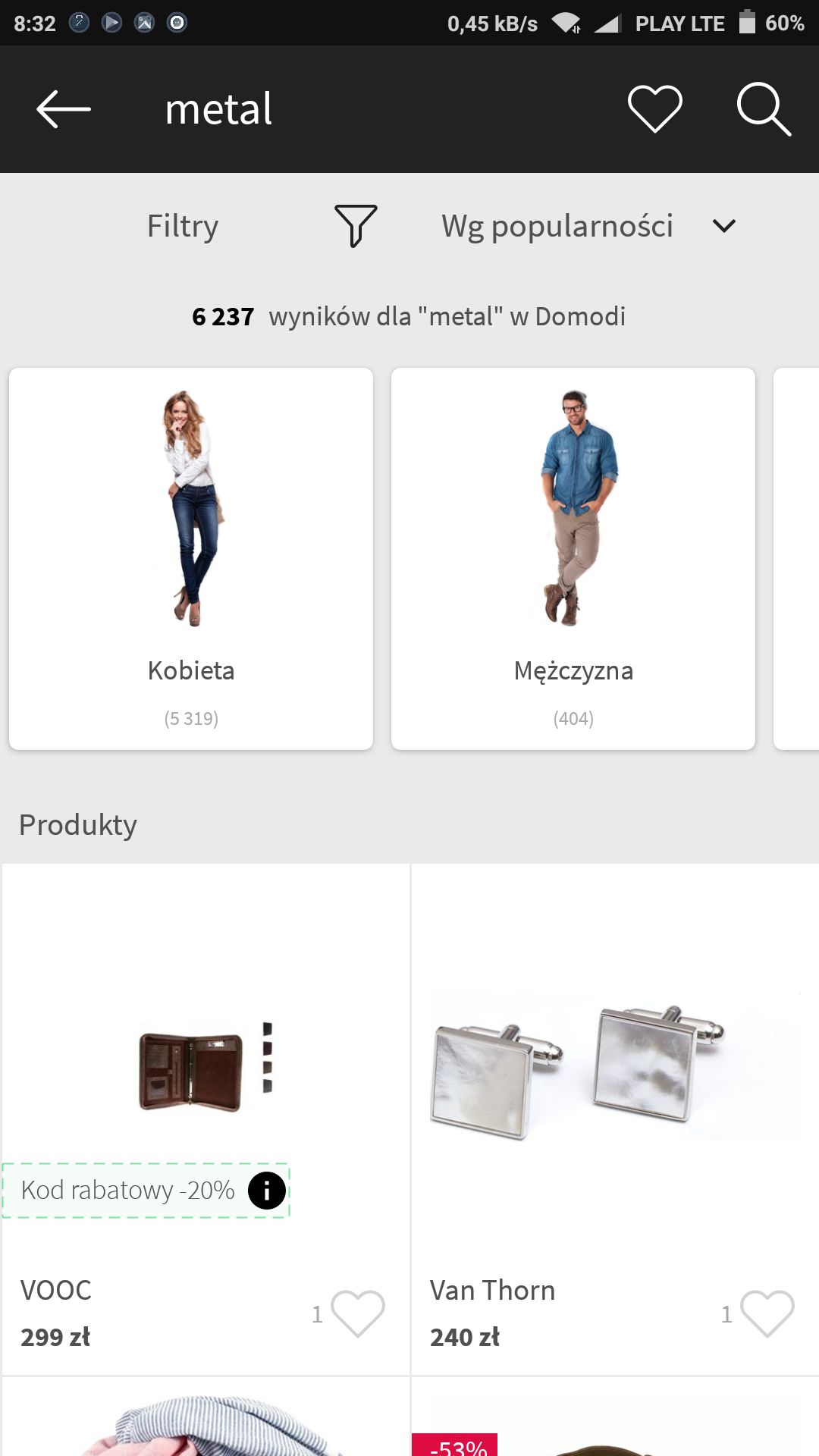819x1456 pixels.
Task: Click the -53% discount label
Action: point(455,1445)
